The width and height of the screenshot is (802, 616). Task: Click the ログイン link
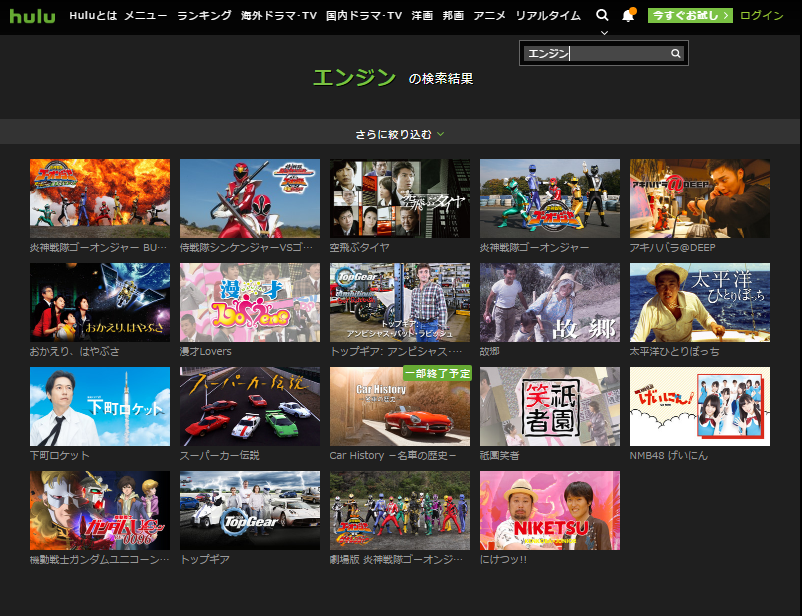[x=762, y=16]
